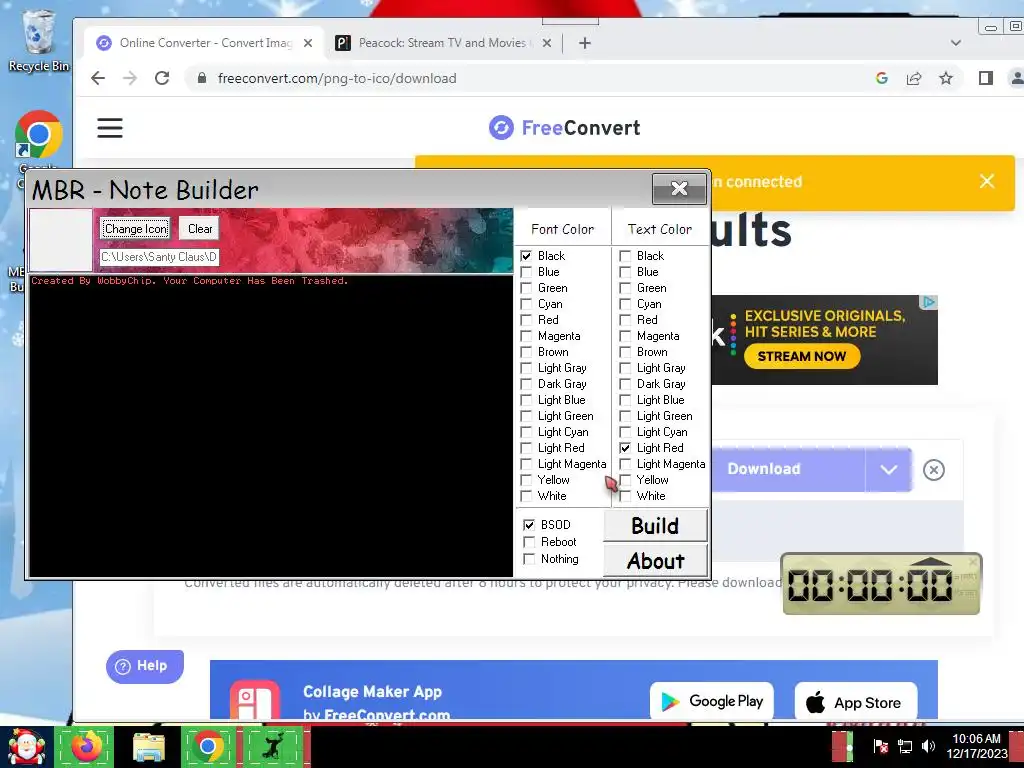1024x768 pixels.
Task: Check Red font color
Action: pos(526,320)
